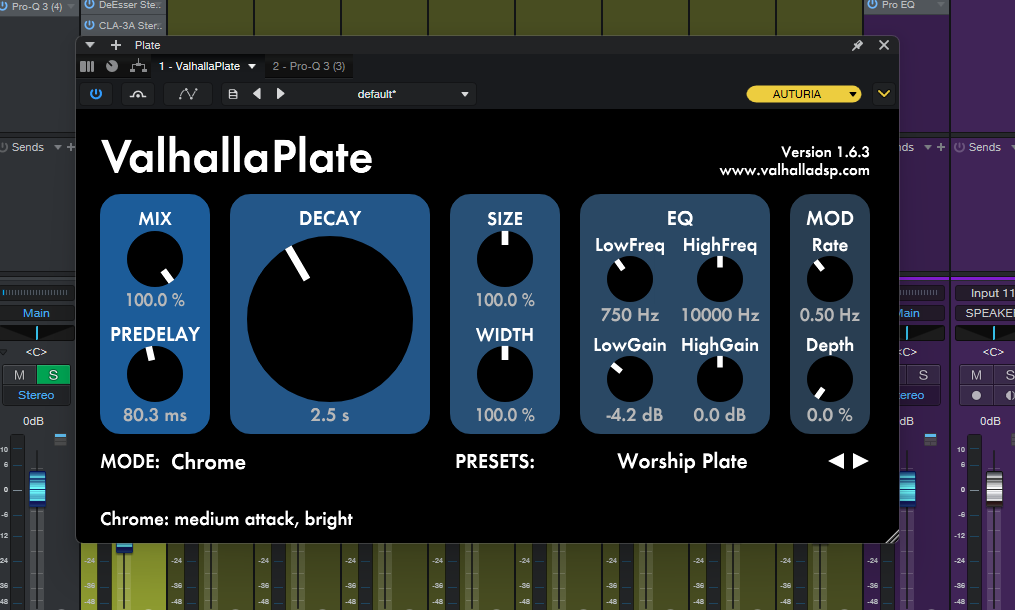The height and width of the screenshot is (610, 1015).
Task: Click the automation mode icon beside the power button
Action: pyautogui.click(x=138, y=94)
